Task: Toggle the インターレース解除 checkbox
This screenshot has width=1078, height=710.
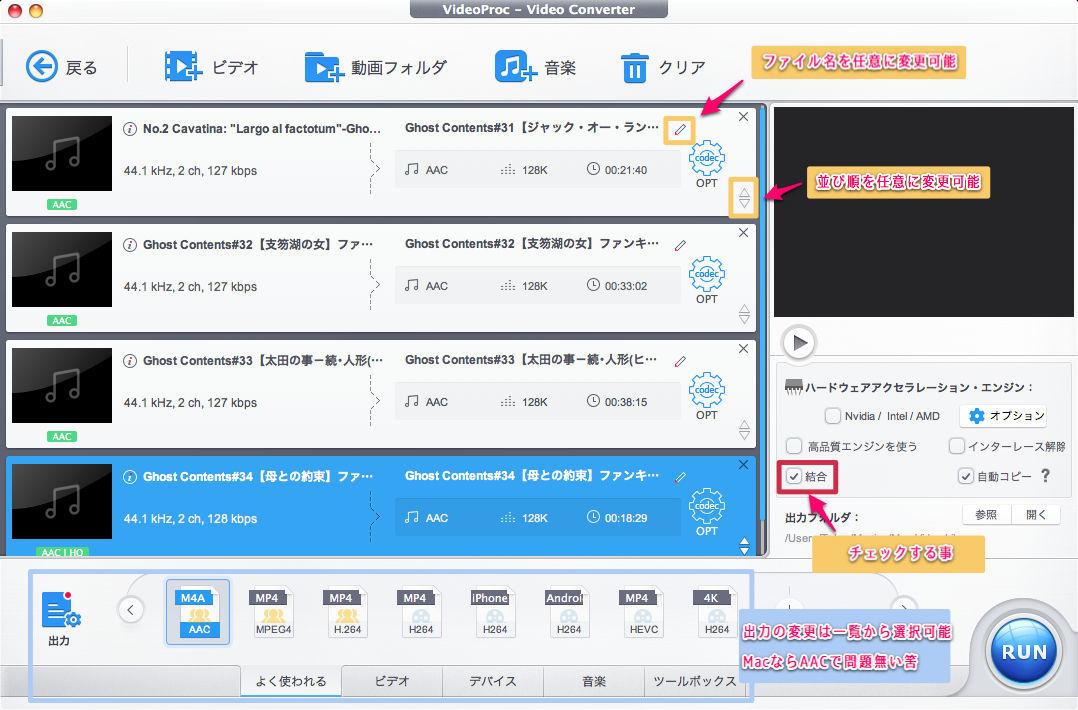Action: (956, 446)
